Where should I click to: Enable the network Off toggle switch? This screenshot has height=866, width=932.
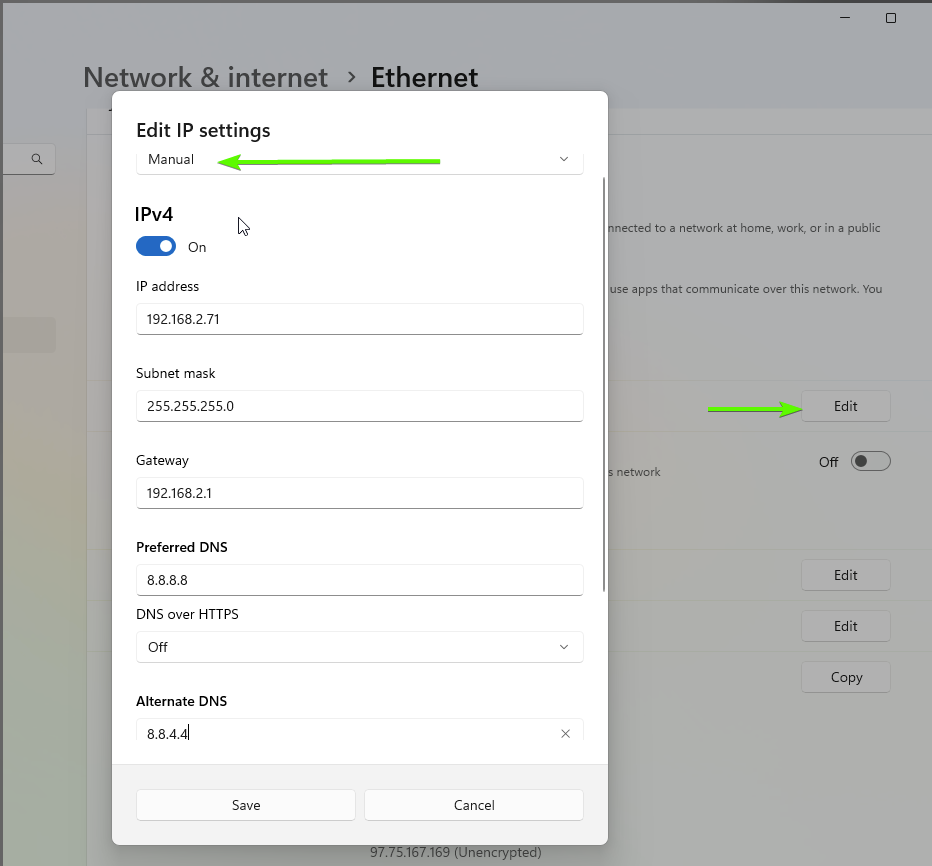[x=870, y=461]
